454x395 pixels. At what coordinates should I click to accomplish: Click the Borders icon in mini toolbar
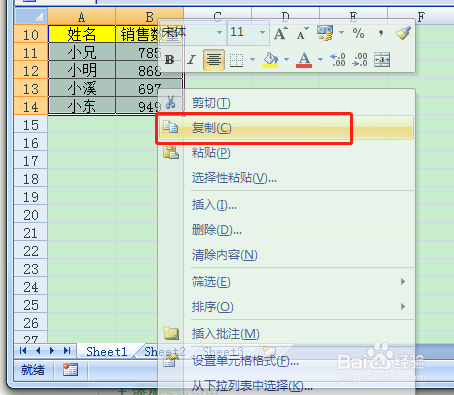237,60
